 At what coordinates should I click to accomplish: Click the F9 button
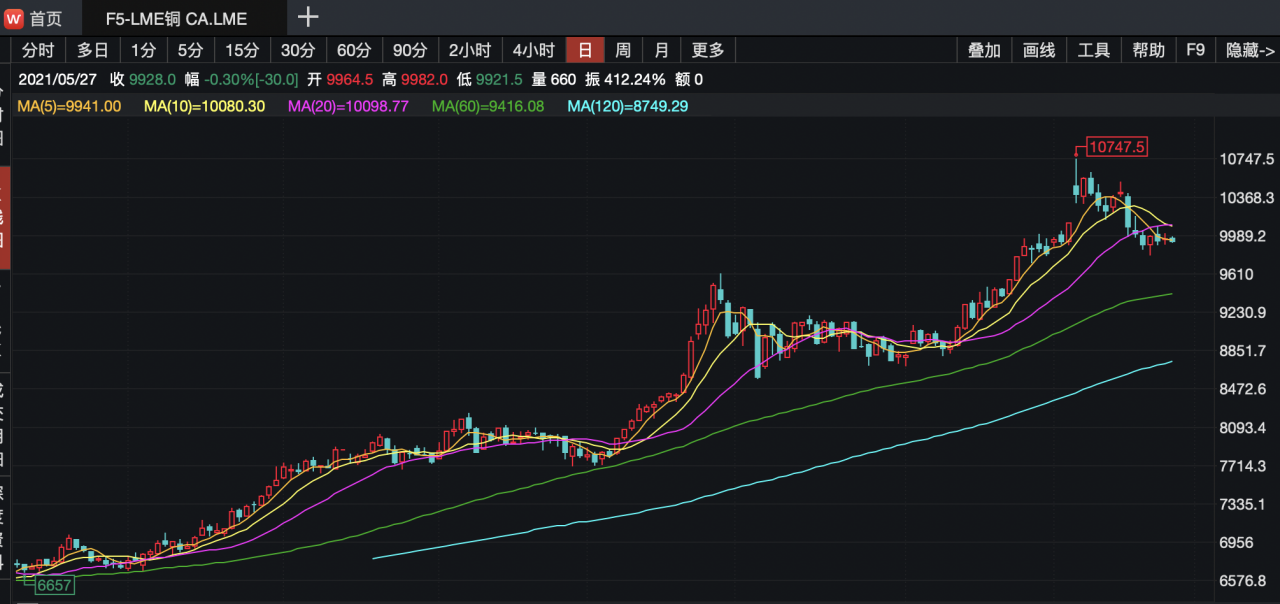[1196, 50]
